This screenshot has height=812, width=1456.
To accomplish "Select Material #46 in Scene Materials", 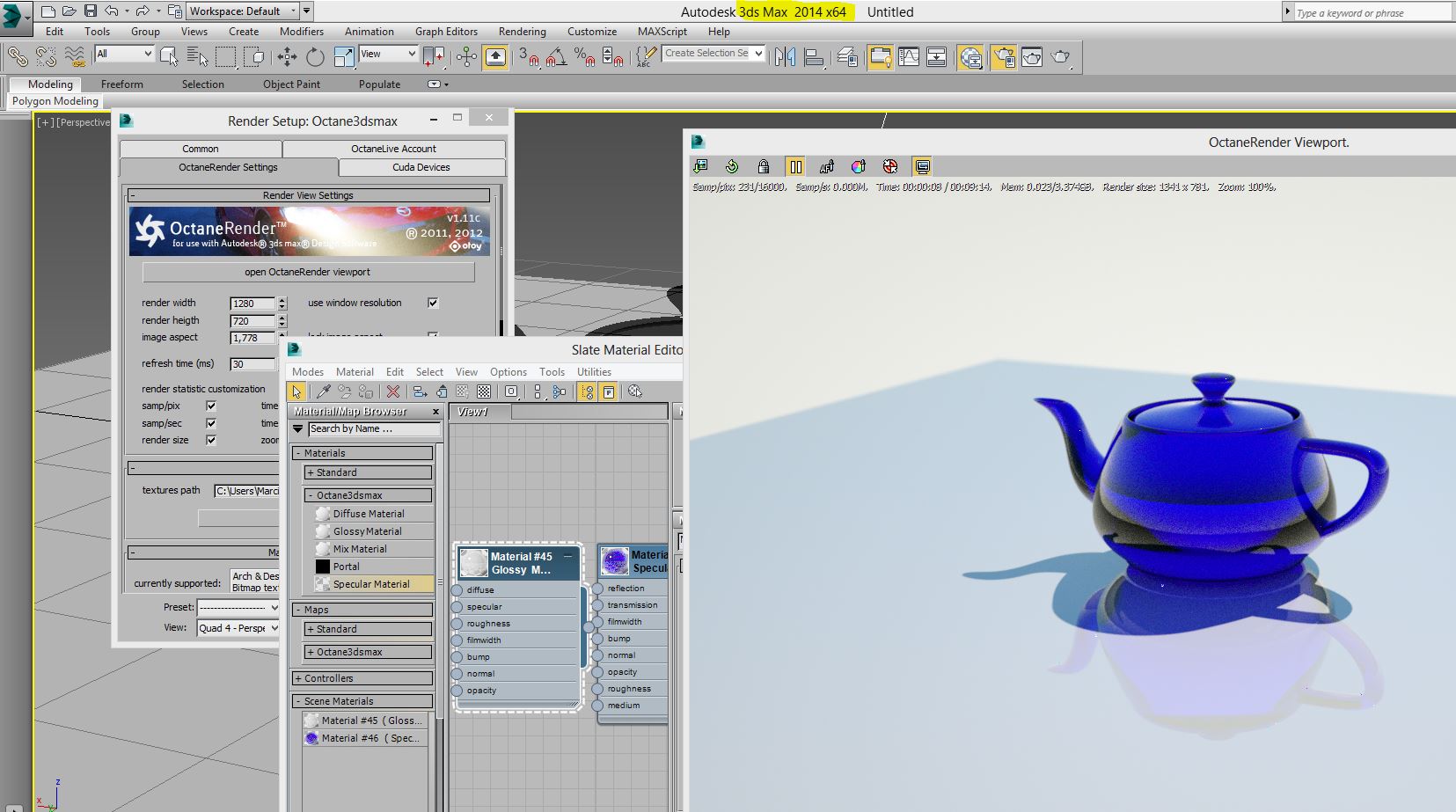I will click(x=365, y=738).
